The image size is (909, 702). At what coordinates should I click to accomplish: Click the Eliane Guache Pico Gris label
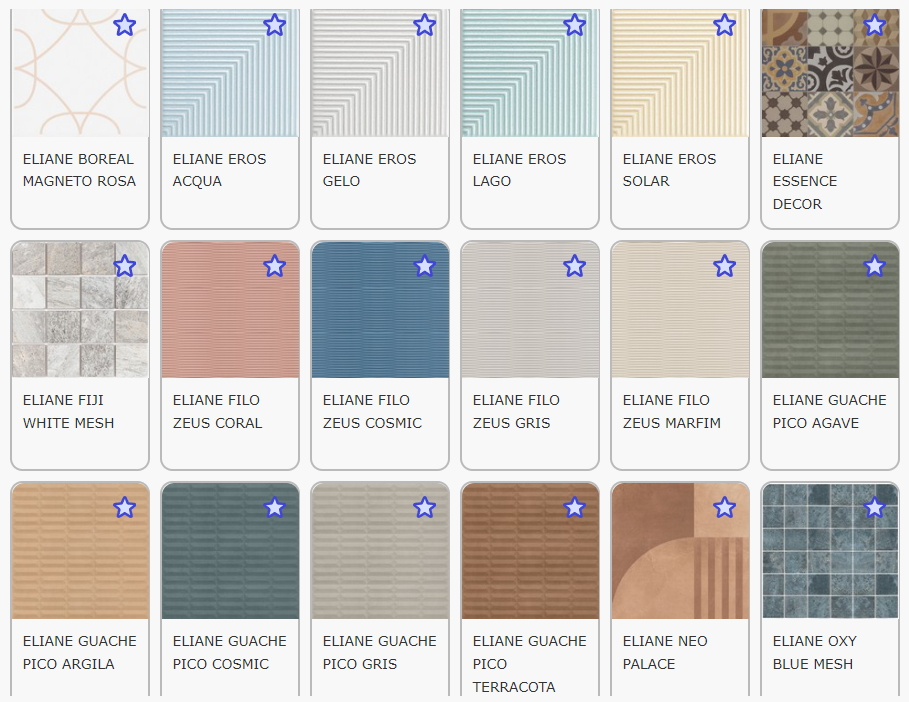379,652
